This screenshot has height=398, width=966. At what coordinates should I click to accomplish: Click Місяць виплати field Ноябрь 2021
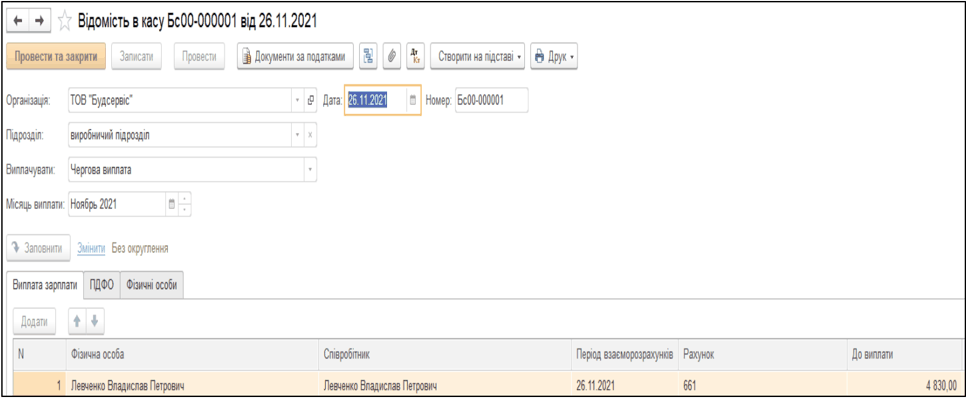point(116,205)
